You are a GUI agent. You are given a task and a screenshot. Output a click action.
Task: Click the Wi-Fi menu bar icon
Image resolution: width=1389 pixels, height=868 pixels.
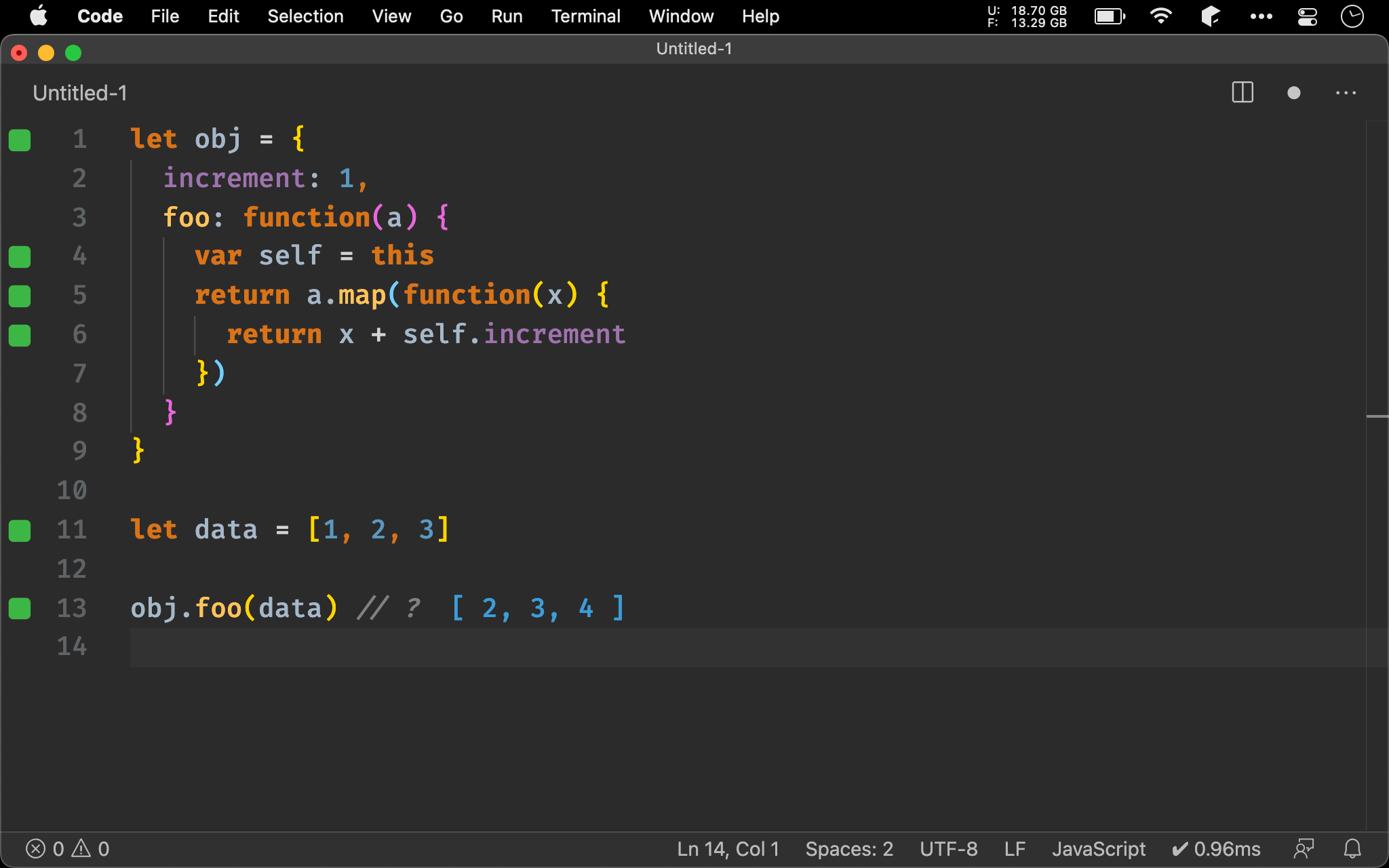click(x=1160, y=16)
